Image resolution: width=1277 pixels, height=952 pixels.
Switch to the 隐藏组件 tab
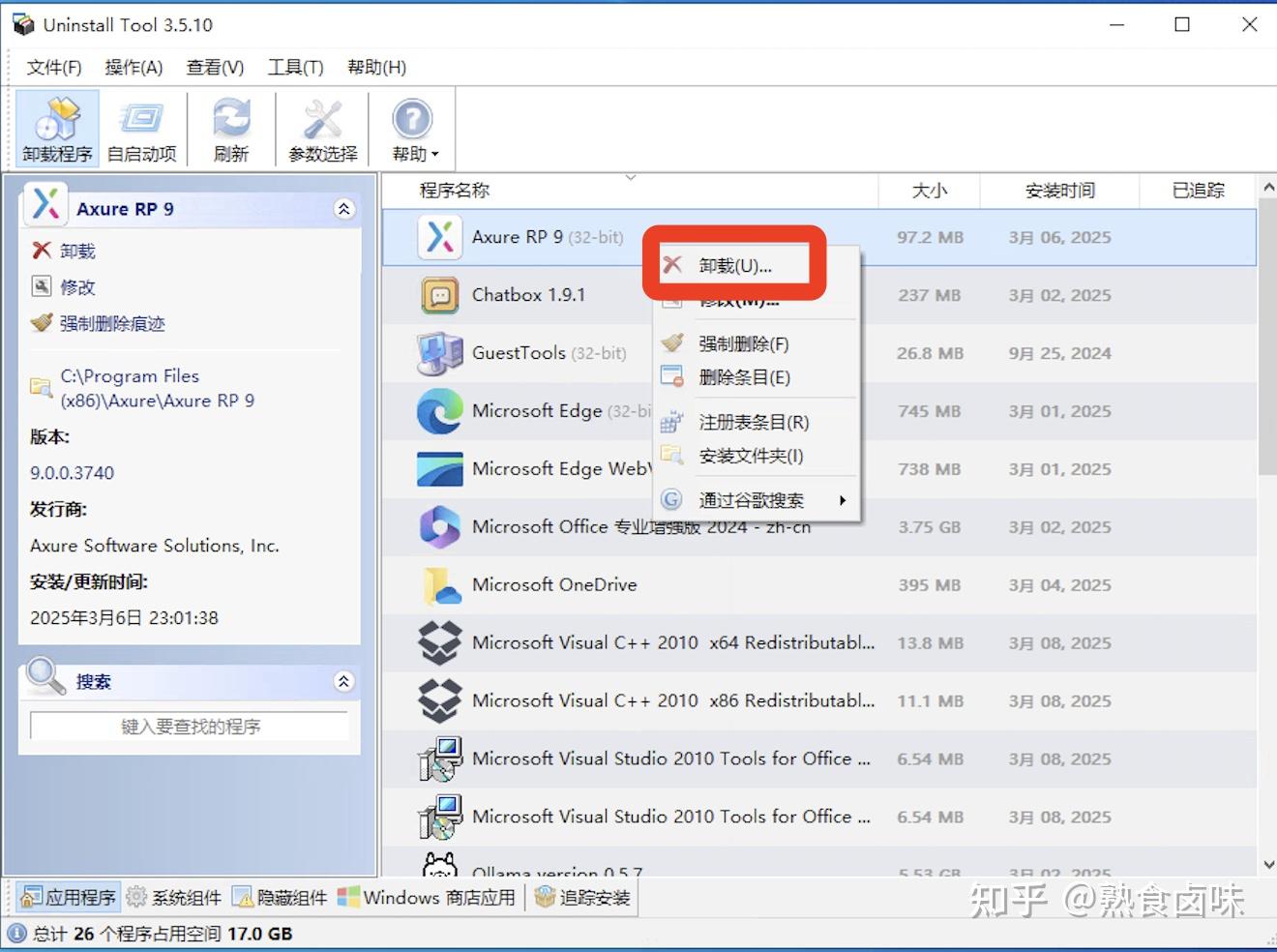tap(280, 897)
